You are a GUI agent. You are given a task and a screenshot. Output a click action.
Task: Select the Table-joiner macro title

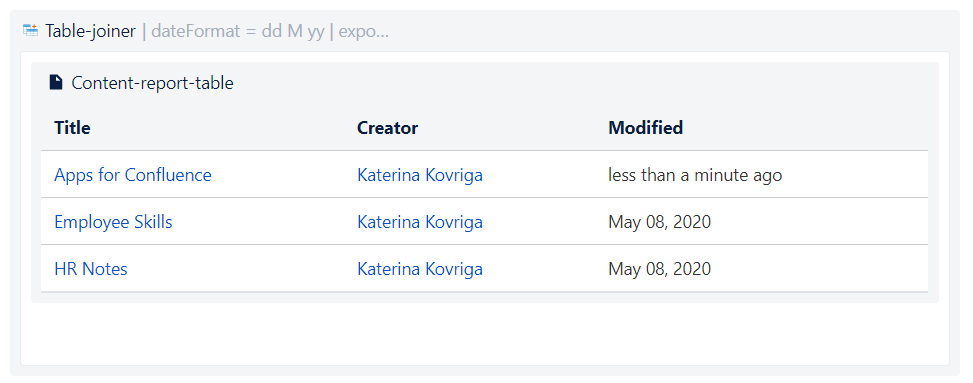point(91,31)
